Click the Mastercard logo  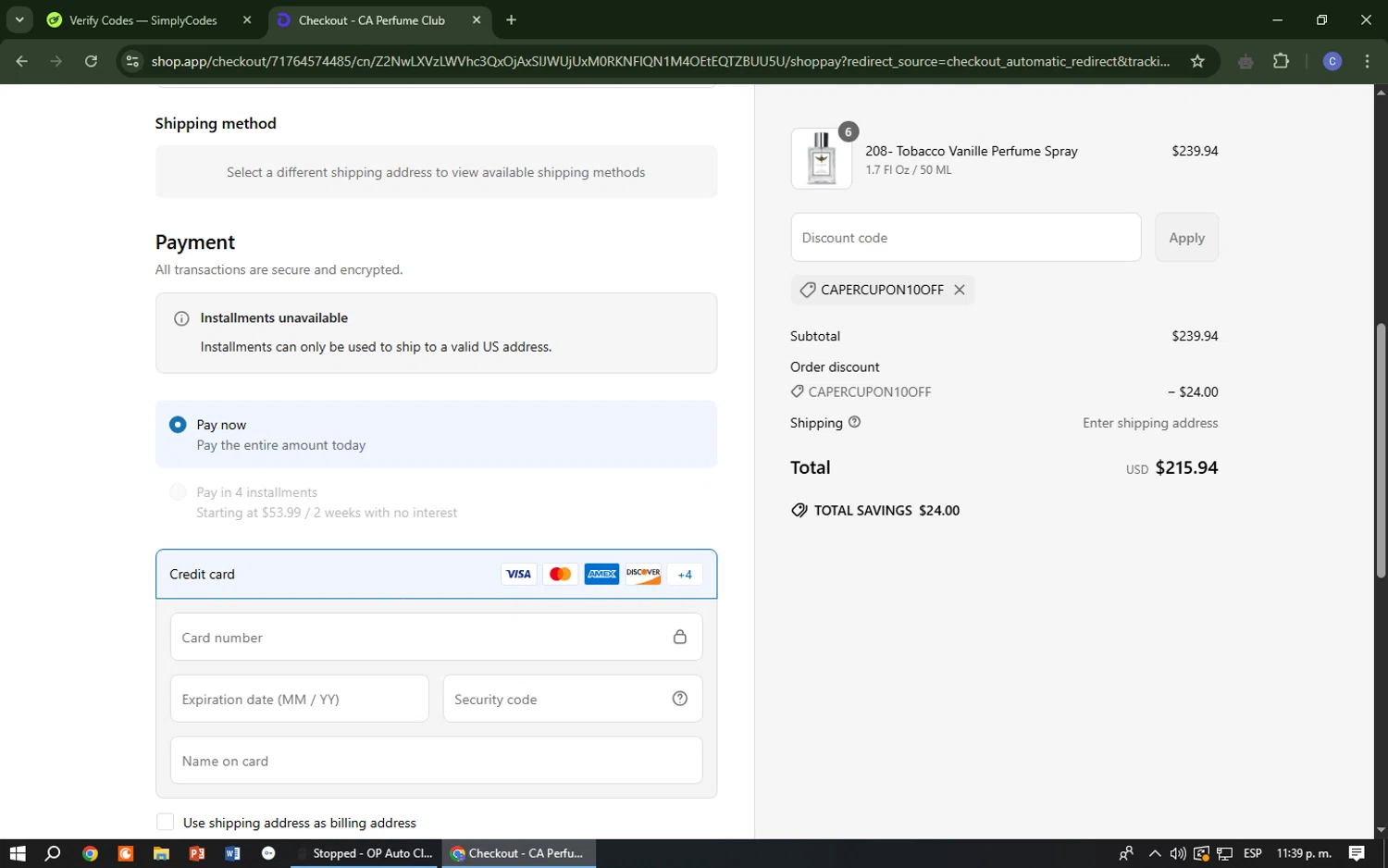561,574
